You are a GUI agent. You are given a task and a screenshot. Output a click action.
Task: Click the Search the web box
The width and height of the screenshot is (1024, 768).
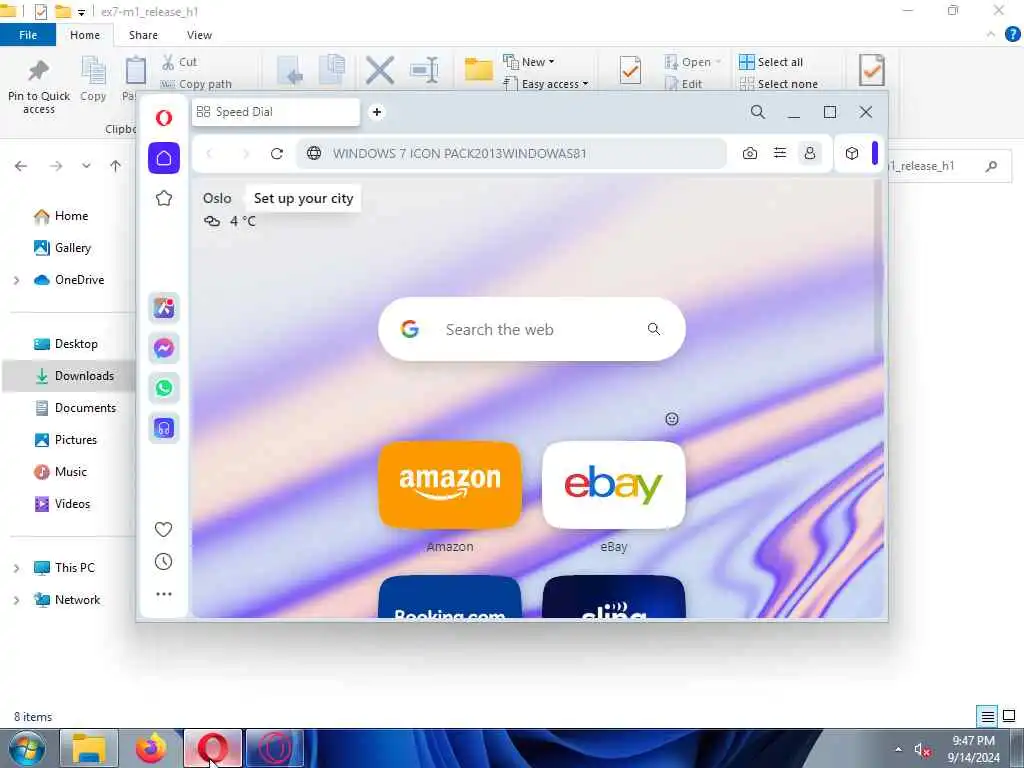point(532,329)
